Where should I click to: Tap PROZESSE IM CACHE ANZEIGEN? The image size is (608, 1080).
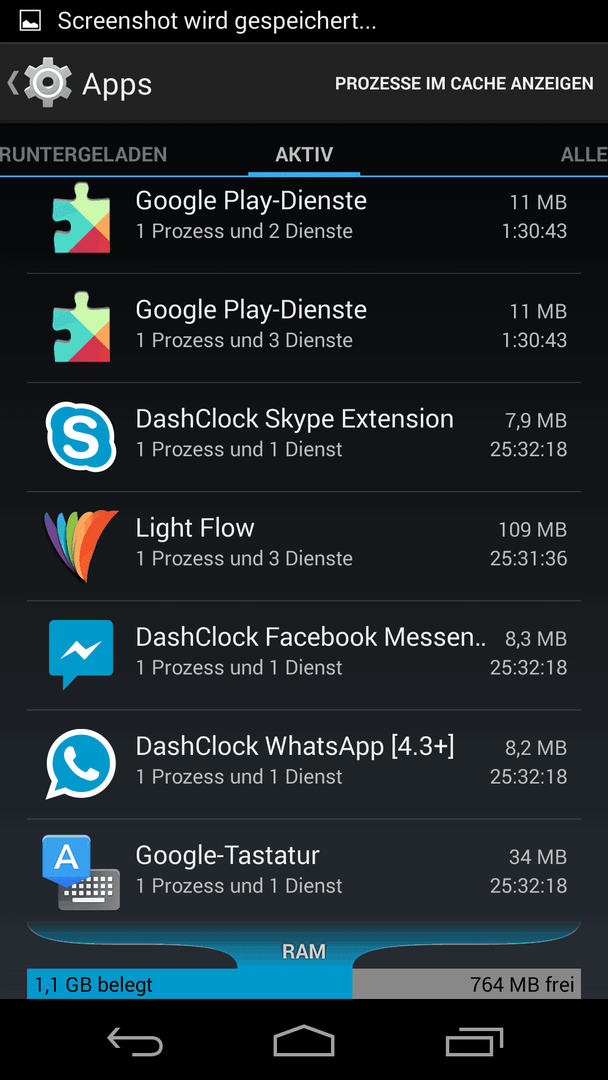point(464,83)
